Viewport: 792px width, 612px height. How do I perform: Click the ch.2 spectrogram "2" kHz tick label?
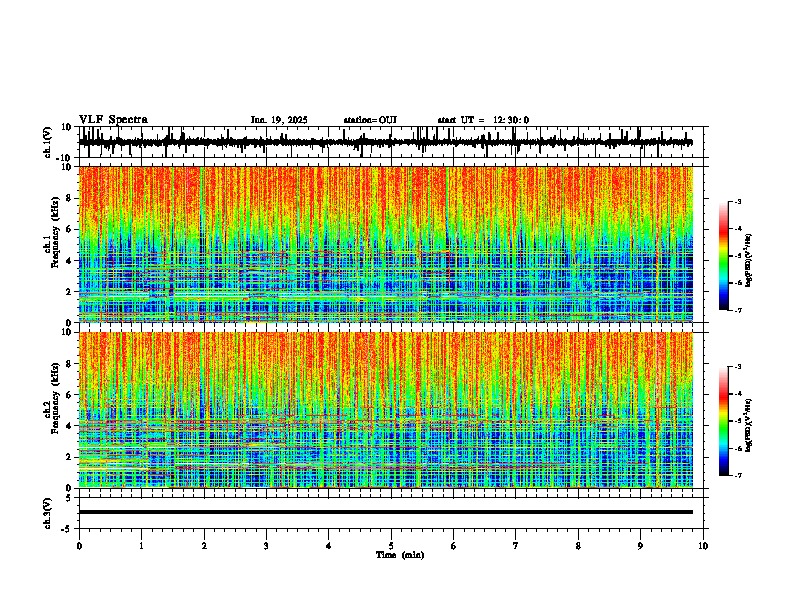[x=70, y=457]
